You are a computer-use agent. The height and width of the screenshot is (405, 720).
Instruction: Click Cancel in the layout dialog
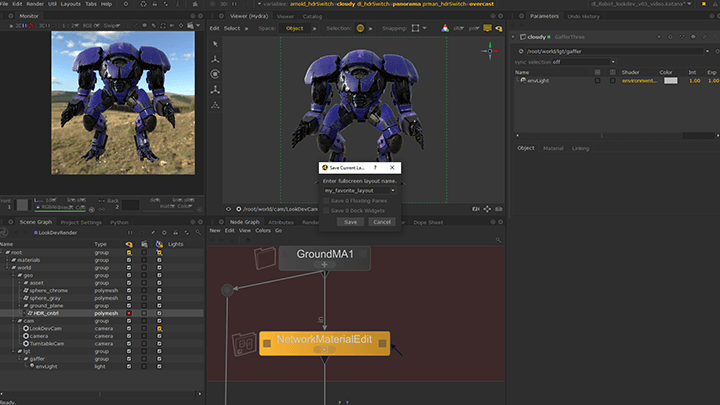pyautogui.click(x=381, y=222)
